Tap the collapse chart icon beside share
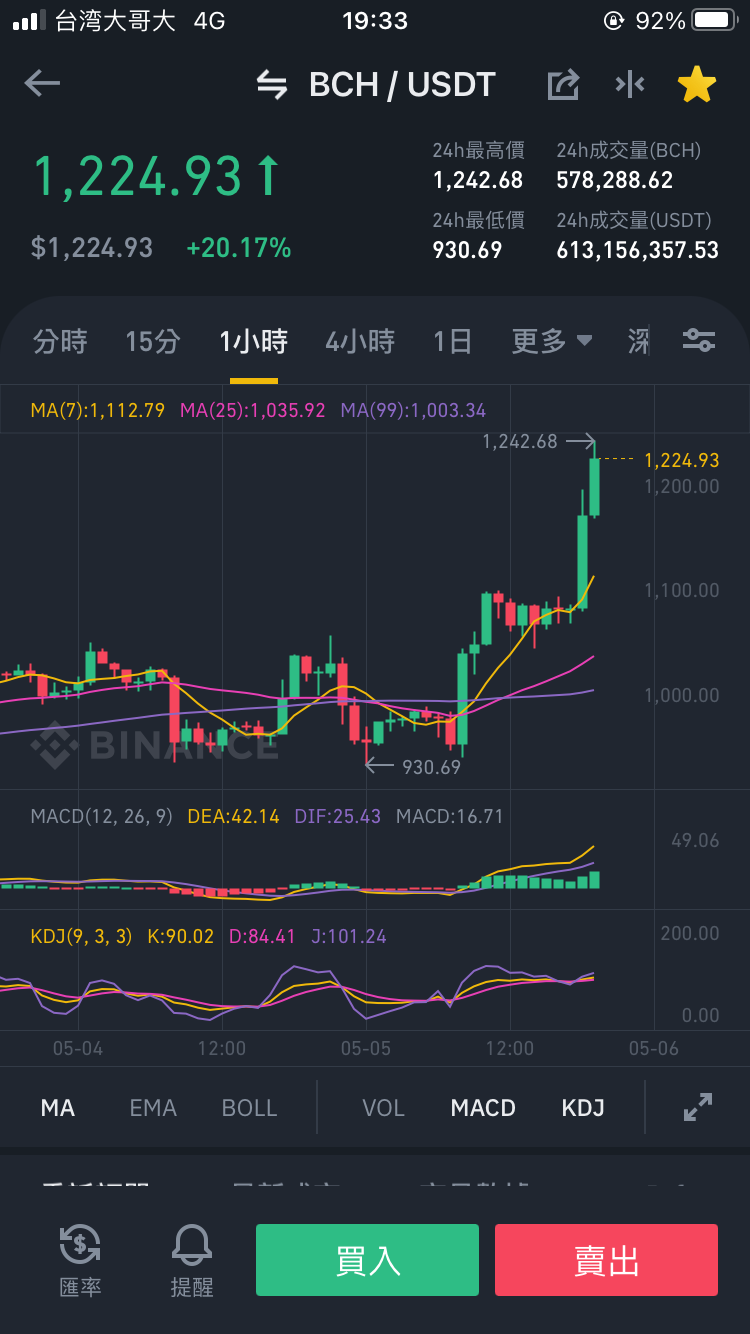 630,85
